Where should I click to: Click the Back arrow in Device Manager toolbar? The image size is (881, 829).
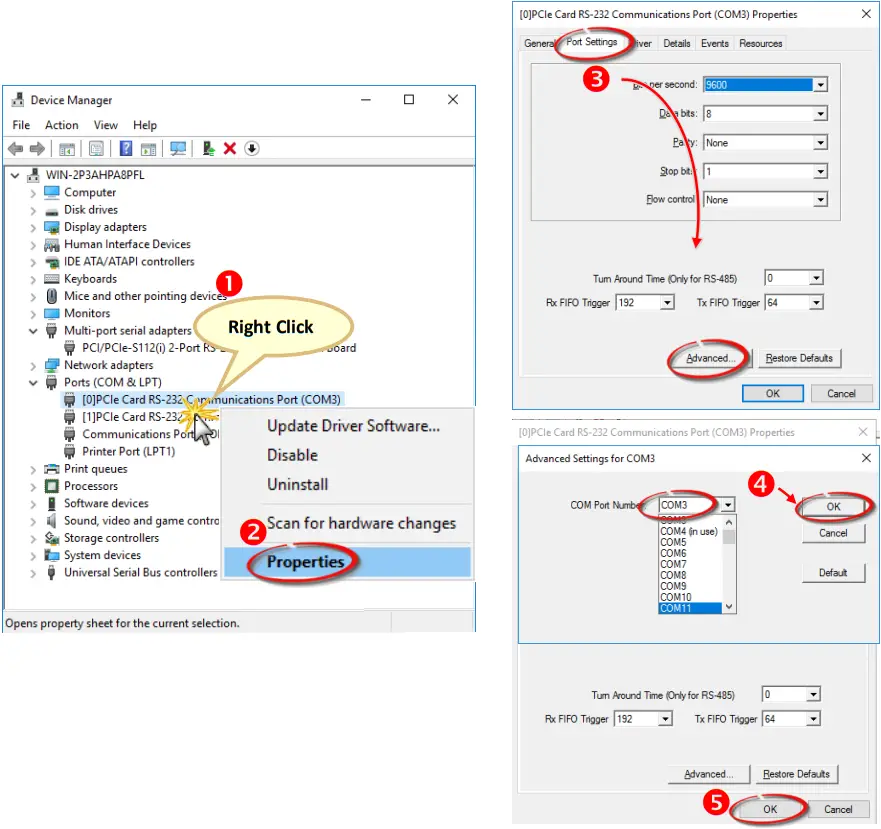tap(16, 149)
